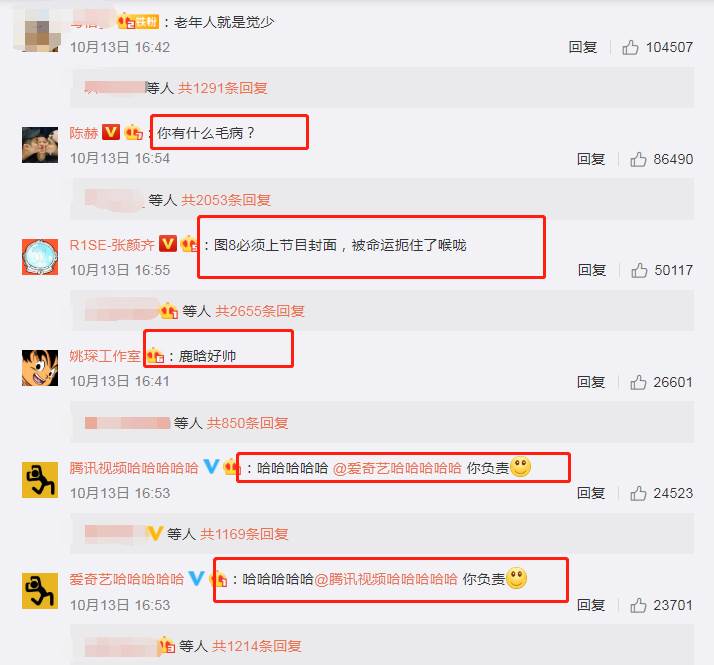Open the @爱奇艺哈哈哈哈哈 mention link

[x=397, y=468]
